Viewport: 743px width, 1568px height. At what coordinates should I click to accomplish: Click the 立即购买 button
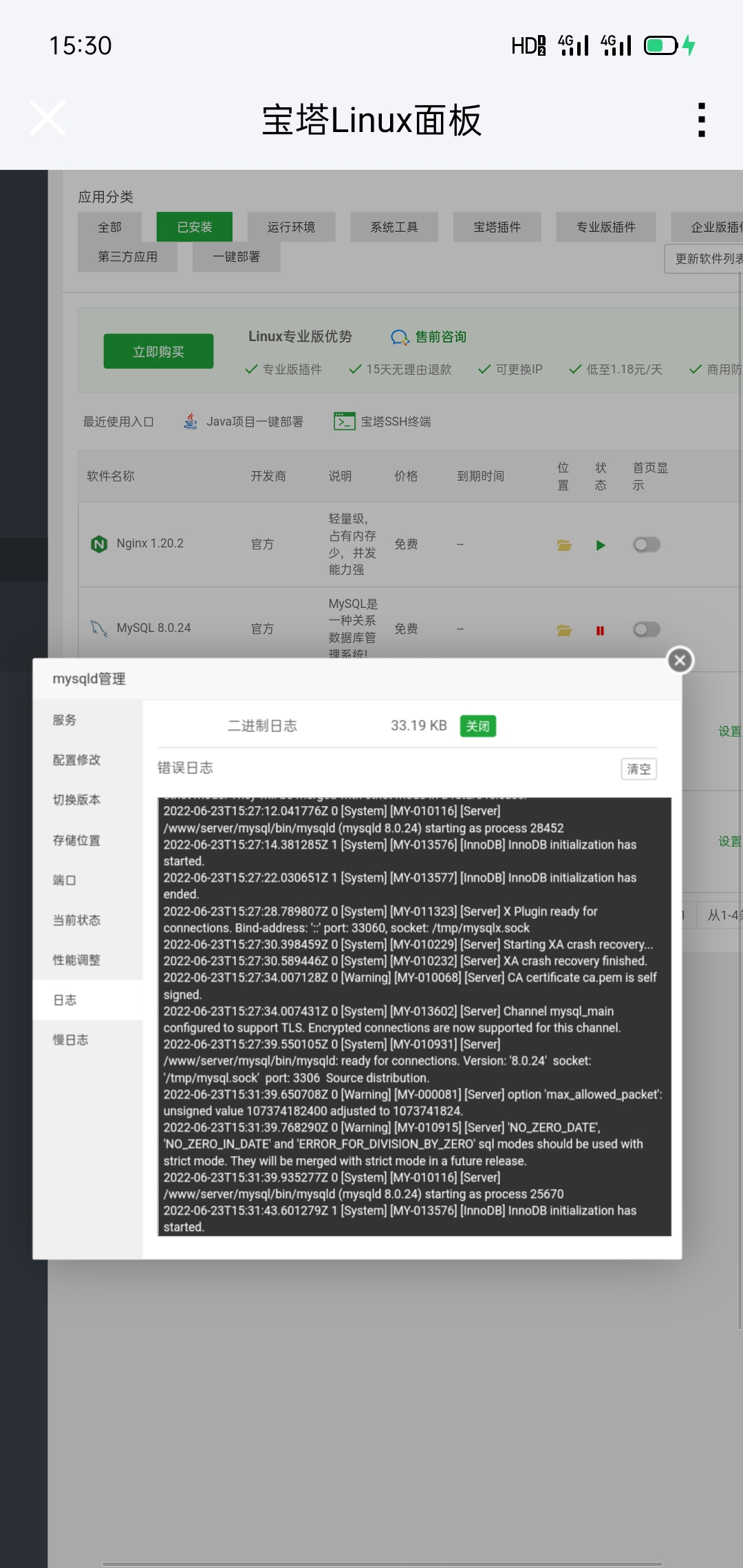tap(158, 351)
